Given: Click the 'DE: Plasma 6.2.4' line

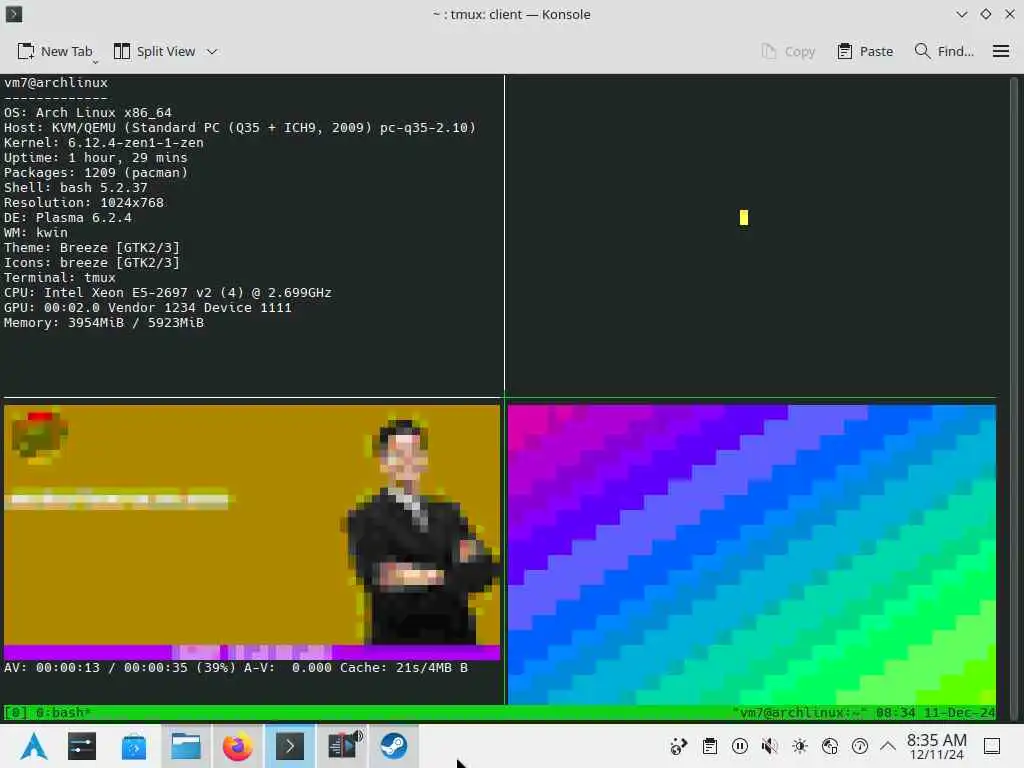Looking at the screenshot, I should 68,217.
